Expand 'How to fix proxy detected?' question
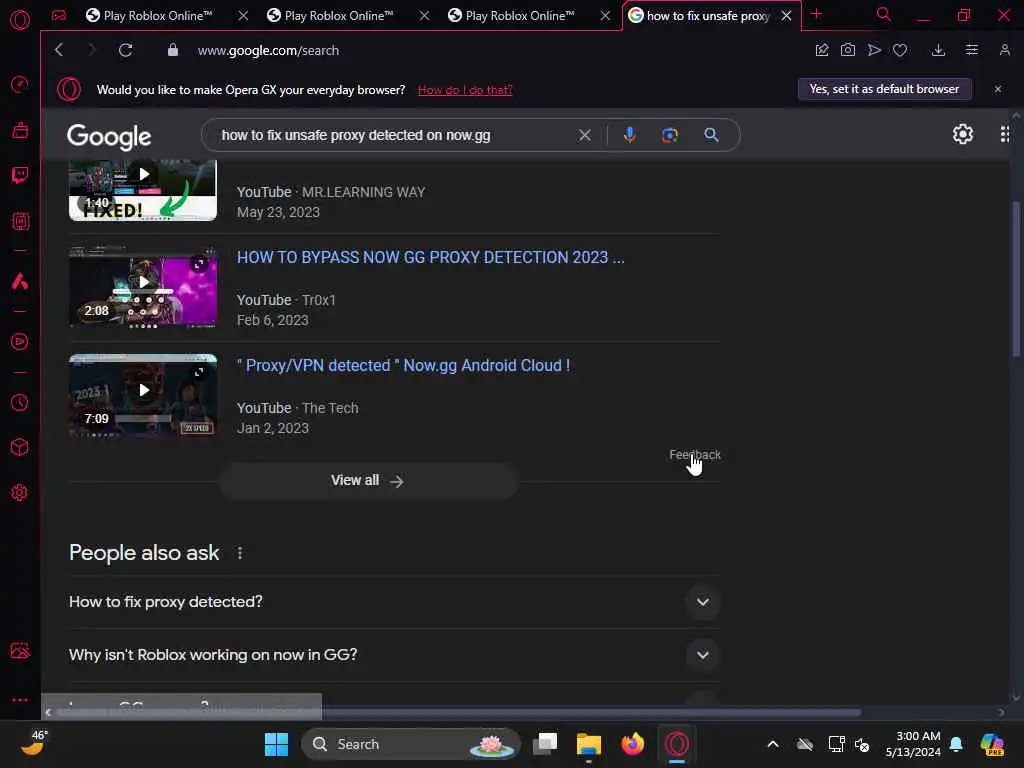1024x768 pixels. [394, 602]
